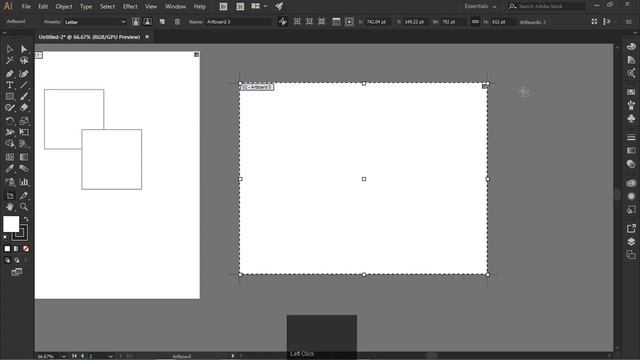Switch to Draw Behind mode
Viewport: 640px width, 360px height.
tap(17, 260)
